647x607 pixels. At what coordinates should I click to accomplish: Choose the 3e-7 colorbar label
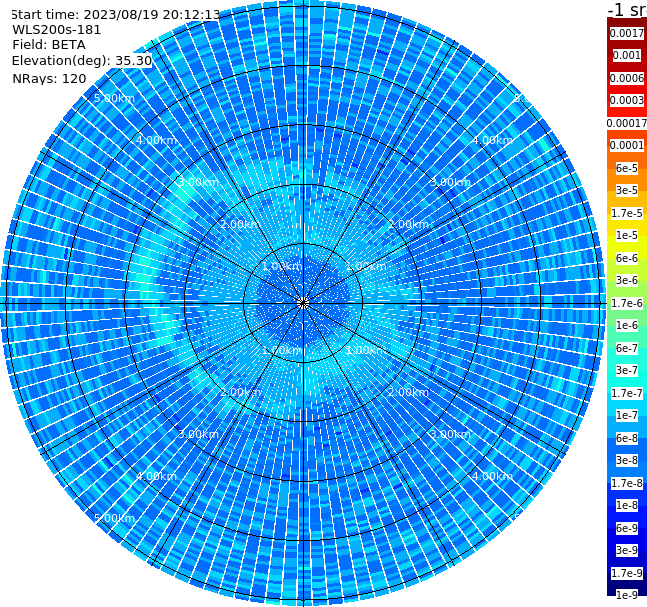(x=627, y=370)
